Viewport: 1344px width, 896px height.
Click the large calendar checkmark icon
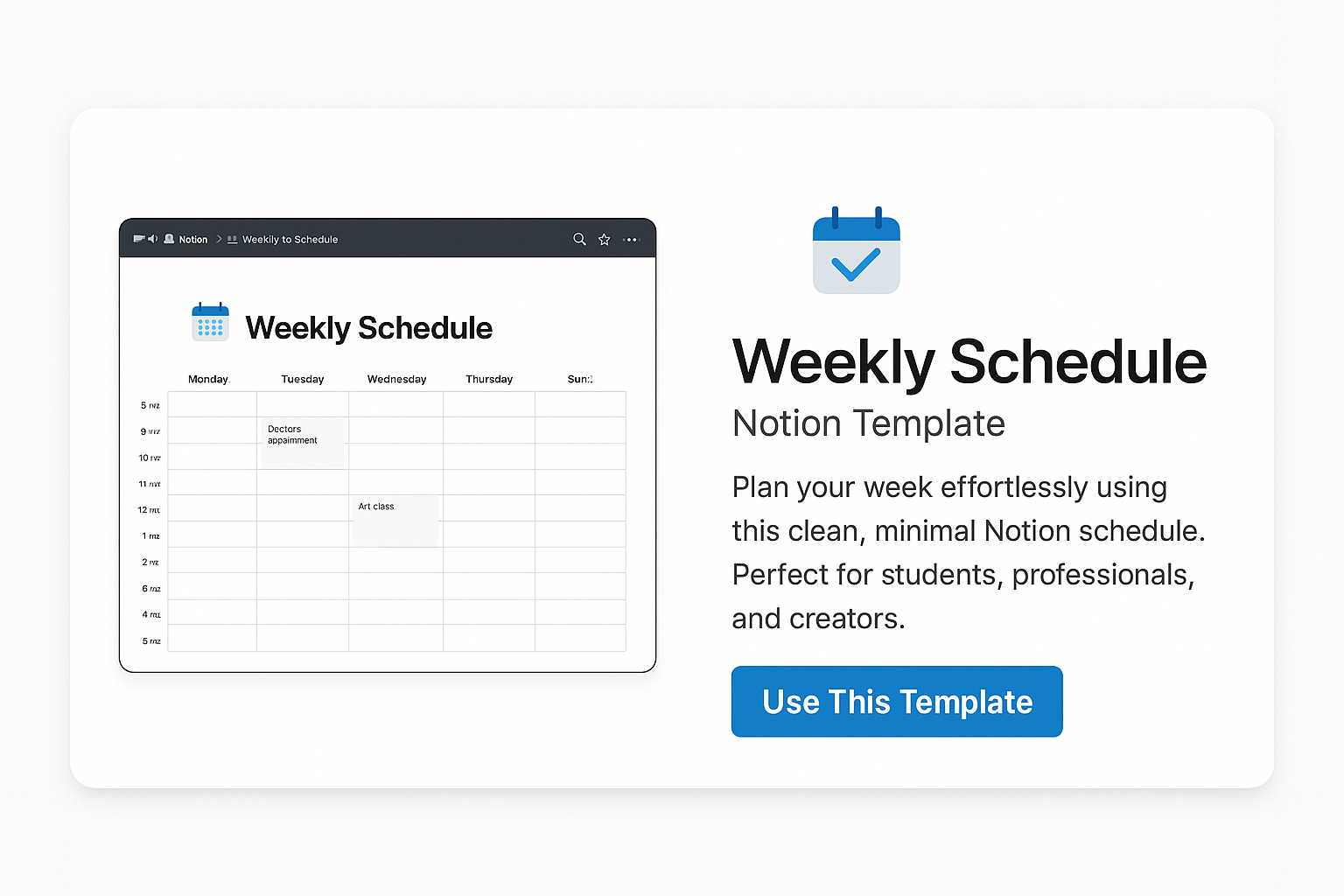point(856,250)
